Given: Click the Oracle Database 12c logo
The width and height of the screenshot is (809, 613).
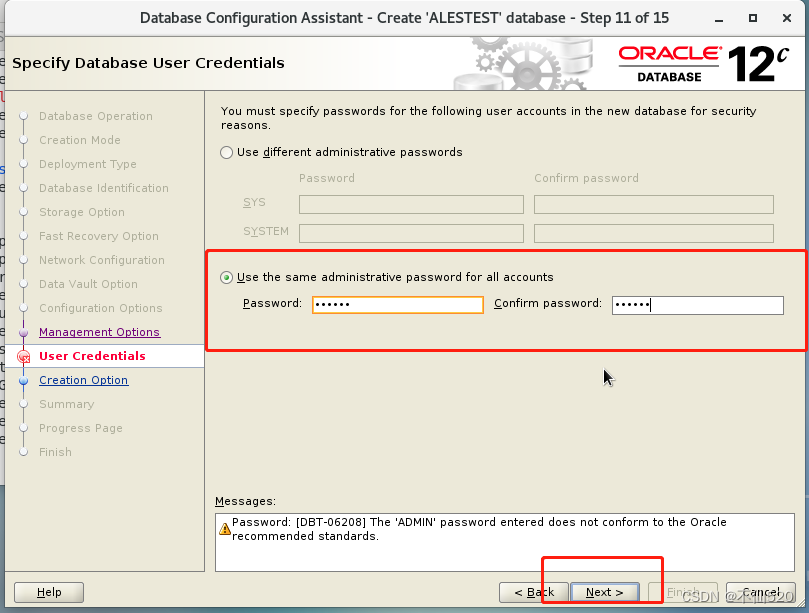Looking at the screenshot, I should point(704,64).
